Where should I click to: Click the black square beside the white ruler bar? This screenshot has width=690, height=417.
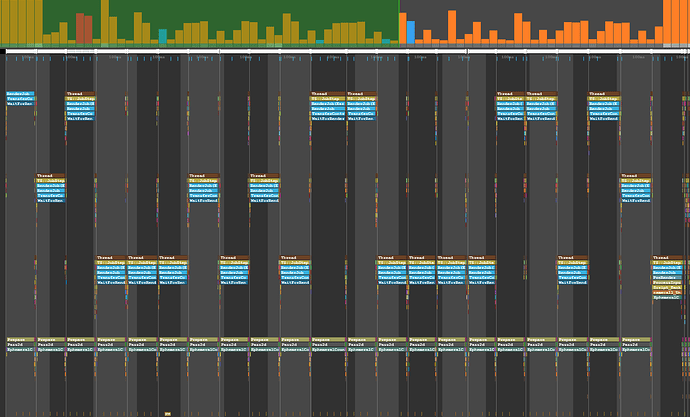[x=3, y=51]
